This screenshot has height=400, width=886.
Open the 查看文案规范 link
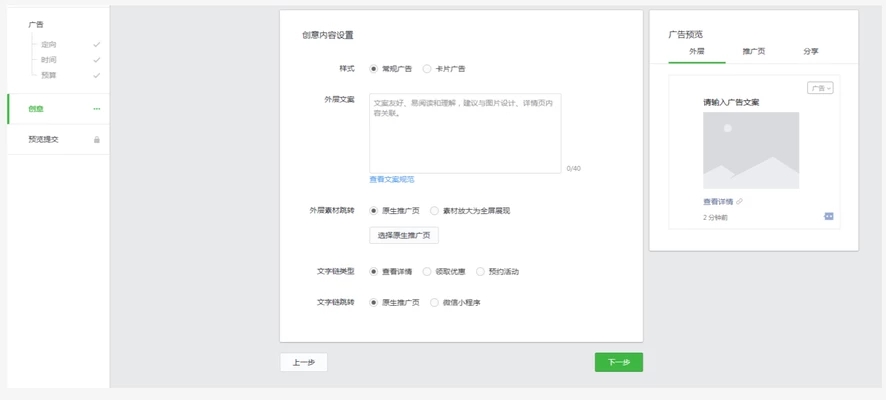[x=392, y=180]
